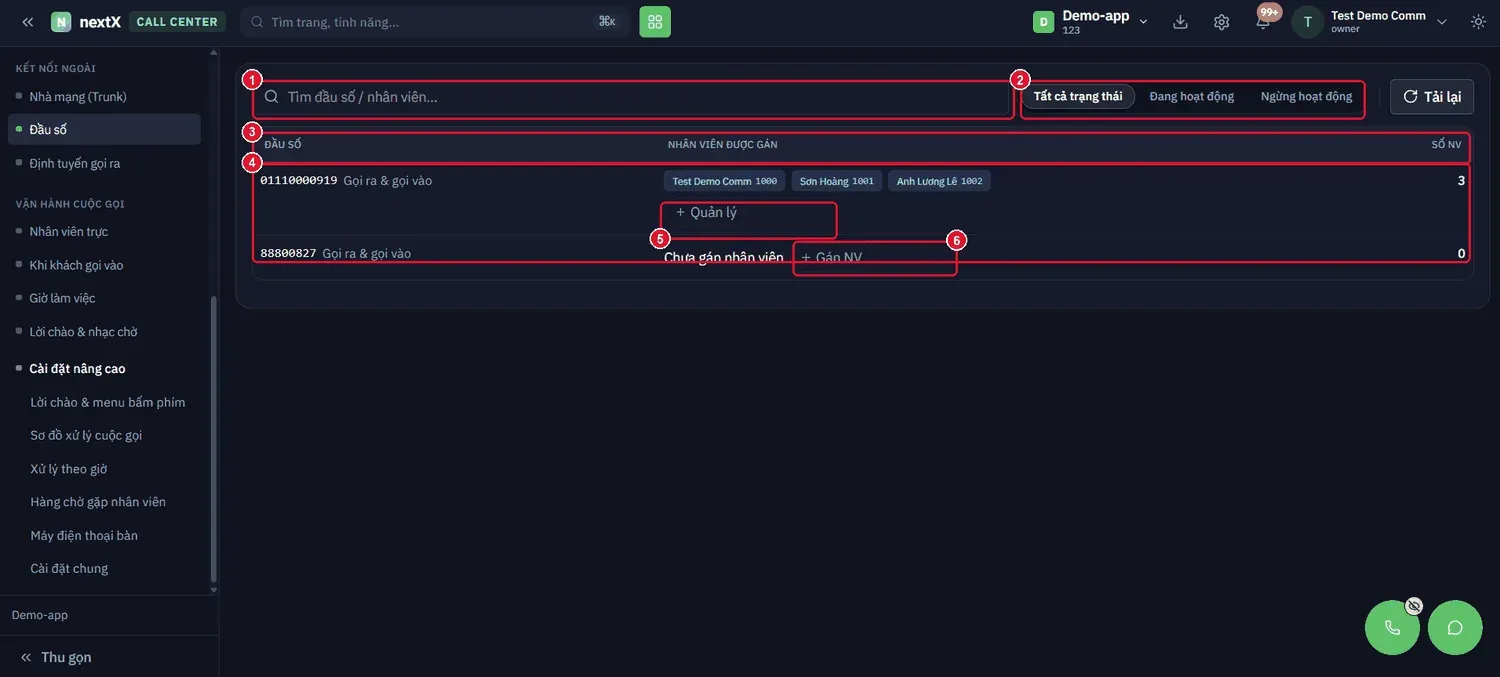Viewport: 1500px width, 677px height.
Task: Switch theme with the sun icon
Action: pos(1478,22)
